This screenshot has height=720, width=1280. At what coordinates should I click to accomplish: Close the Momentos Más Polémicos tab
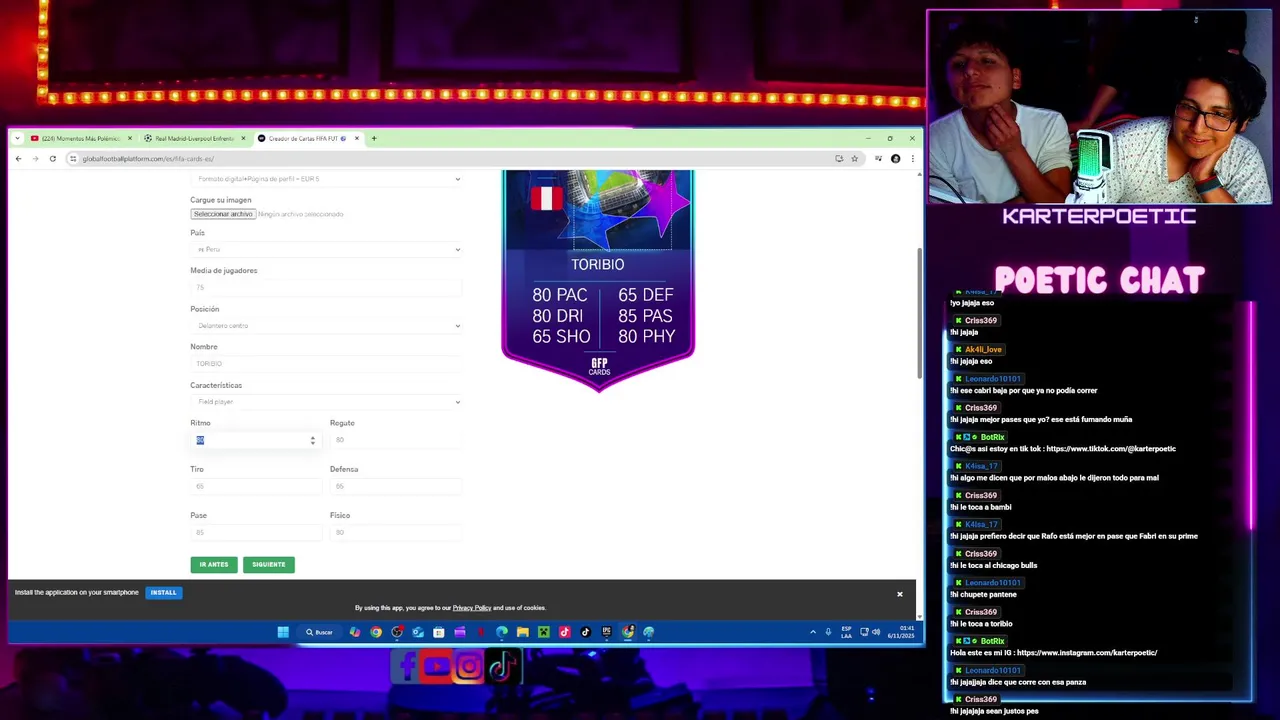click(x=129, y=138)
